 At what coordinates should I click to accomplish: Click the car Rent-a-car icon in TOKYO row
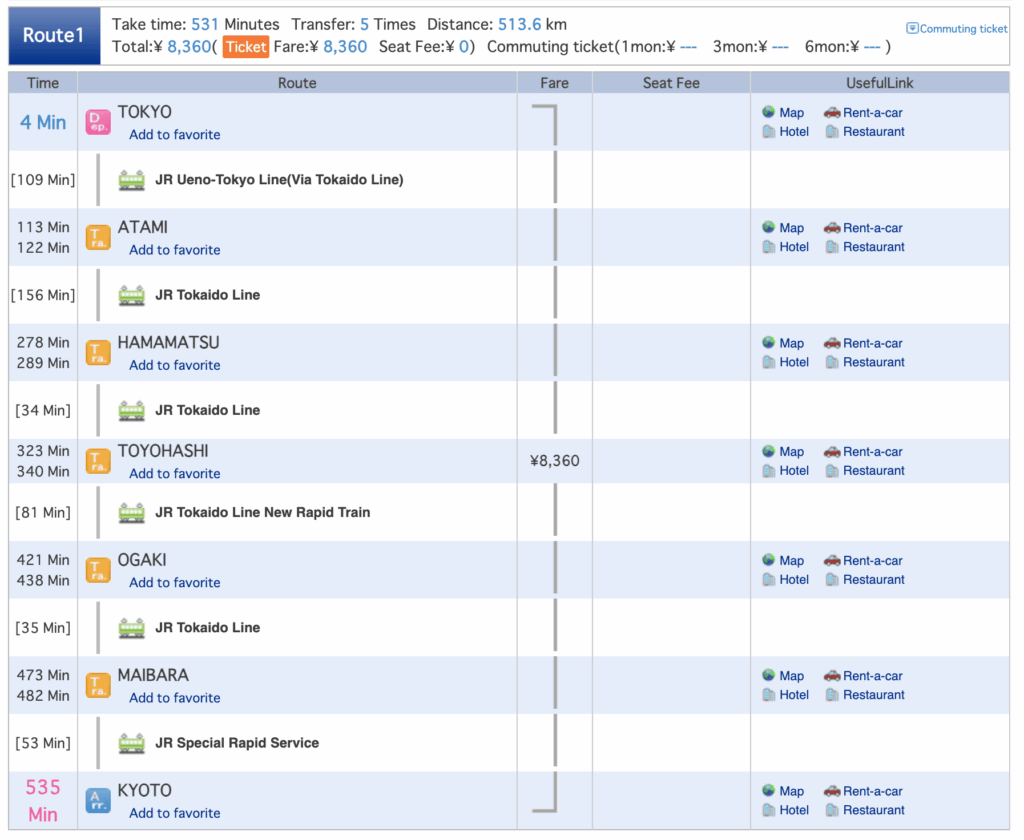(831, 112)
